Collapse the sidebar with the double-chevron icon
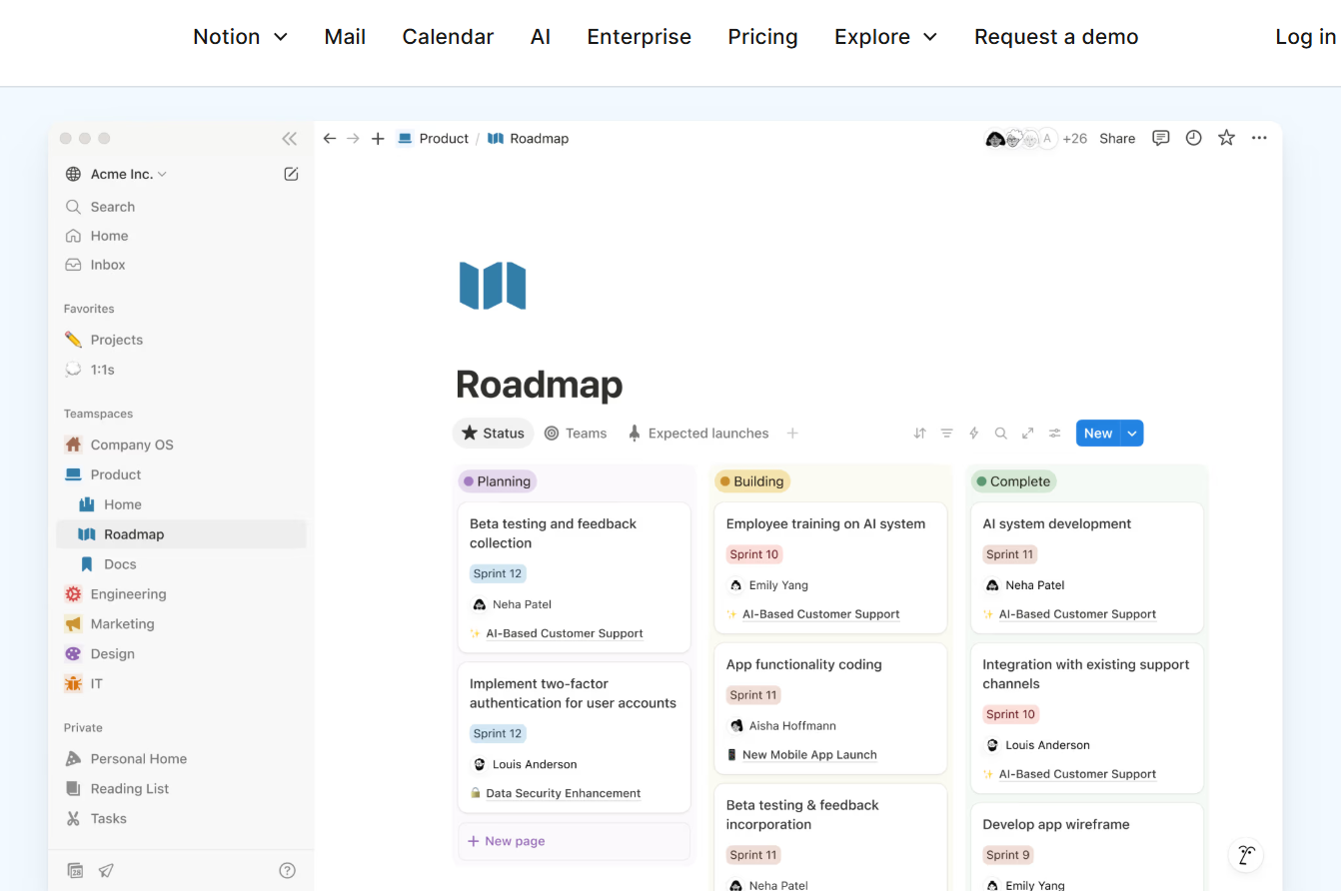Viewport: 1341px width, 896px height. pos(290,139)
